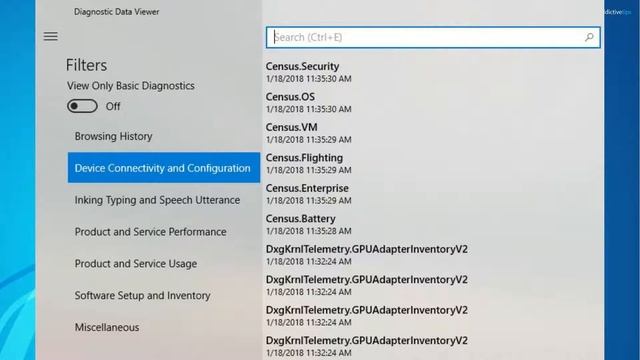Focus the Search (Ctrl+E) field
The width and height of the screenshot is (640, 360).
click(x=433, y=38)
